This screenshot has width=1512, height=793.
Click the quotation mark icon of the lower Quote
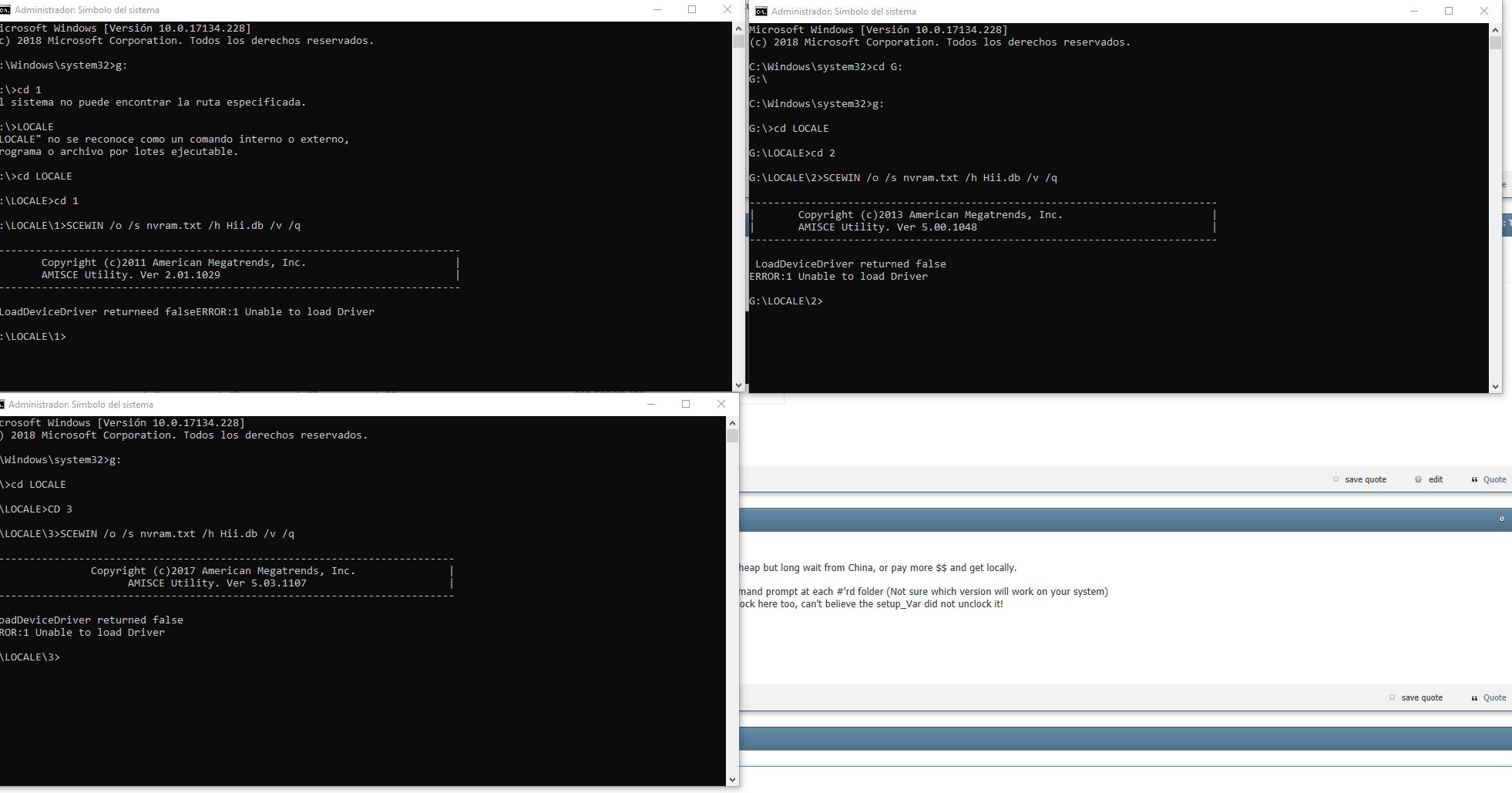click(x=1474, y=697)
